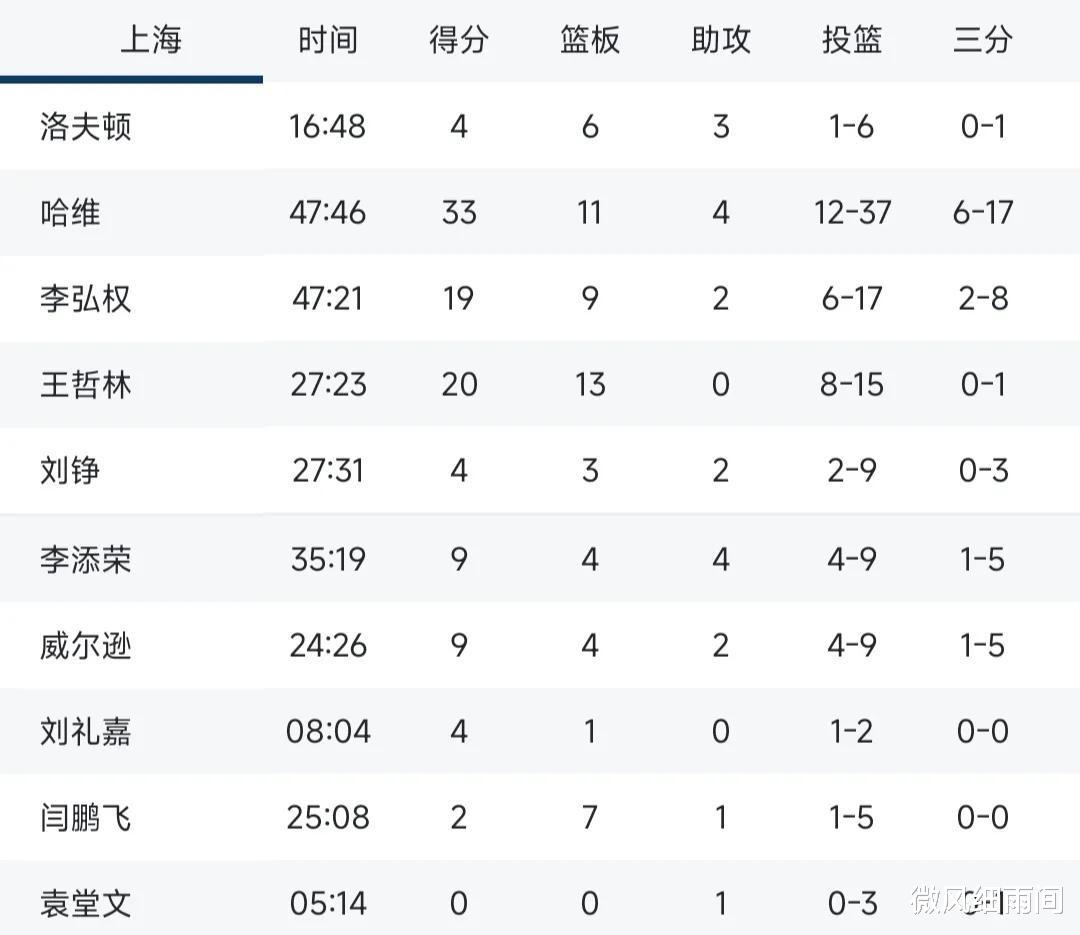1080x935 pixels.
Task: Sort by the 投篮 column header
Action: pos(852,39)
